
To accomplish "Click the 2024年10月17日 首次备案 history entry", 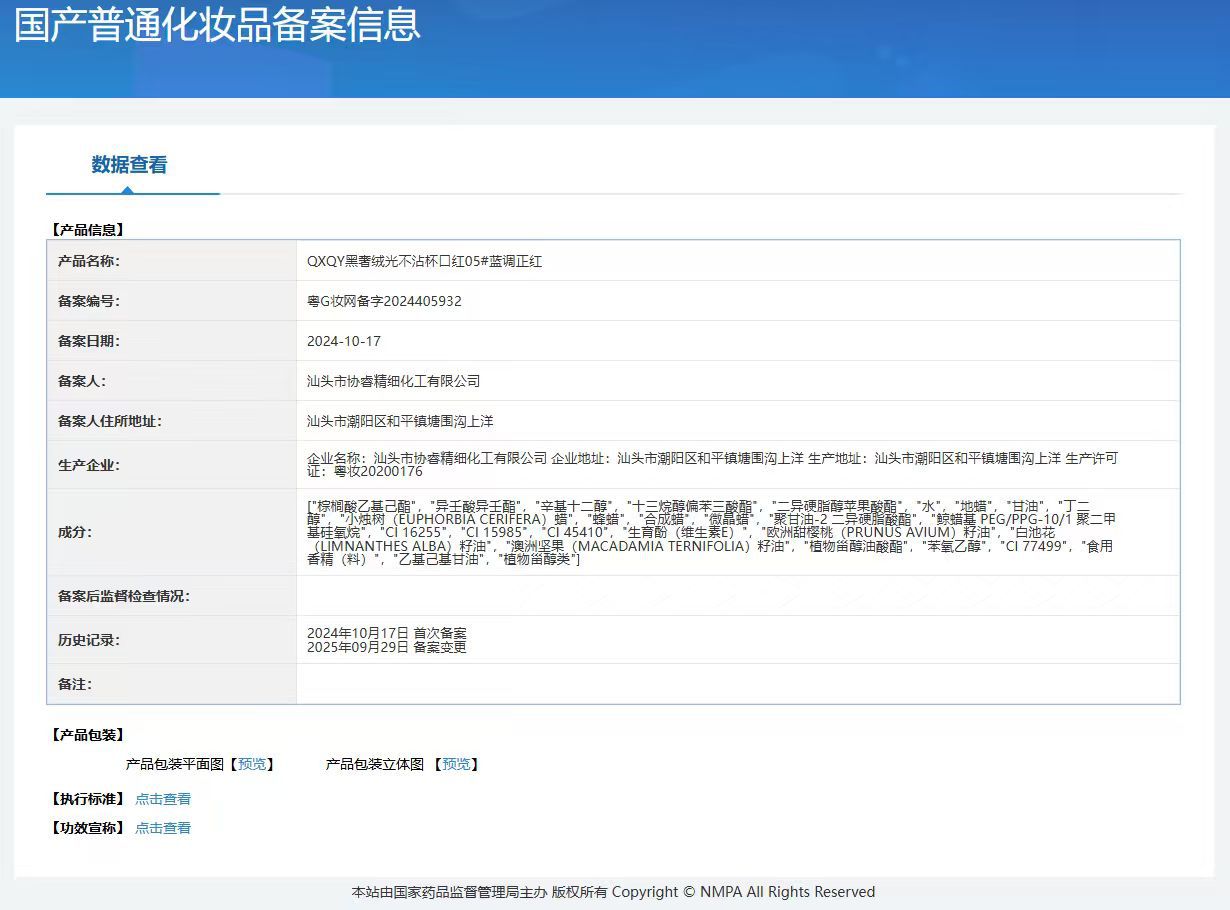I will 387,633.
